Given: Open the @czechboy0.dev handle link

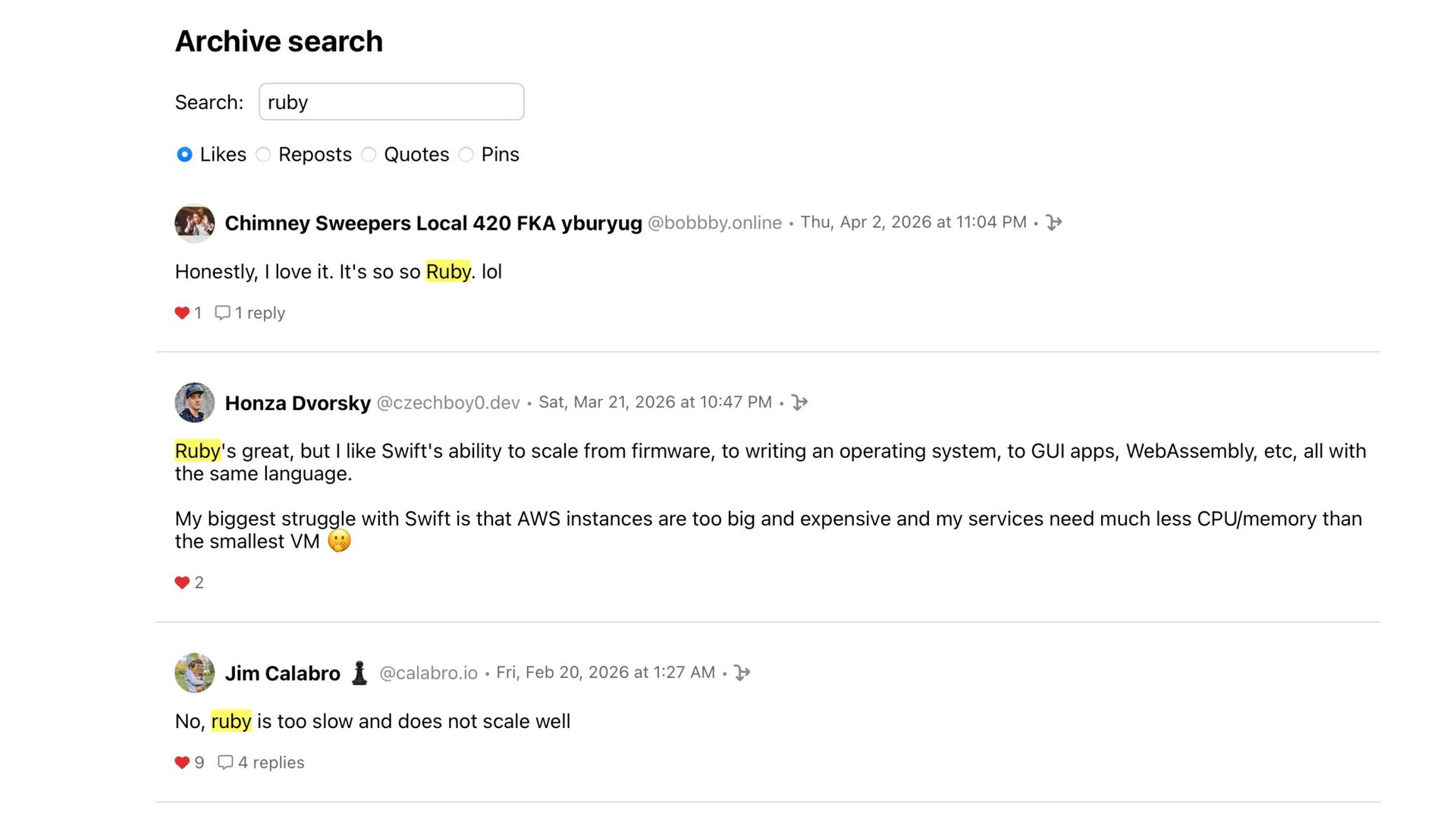Looking at the screenshot, I should point(448,403).
